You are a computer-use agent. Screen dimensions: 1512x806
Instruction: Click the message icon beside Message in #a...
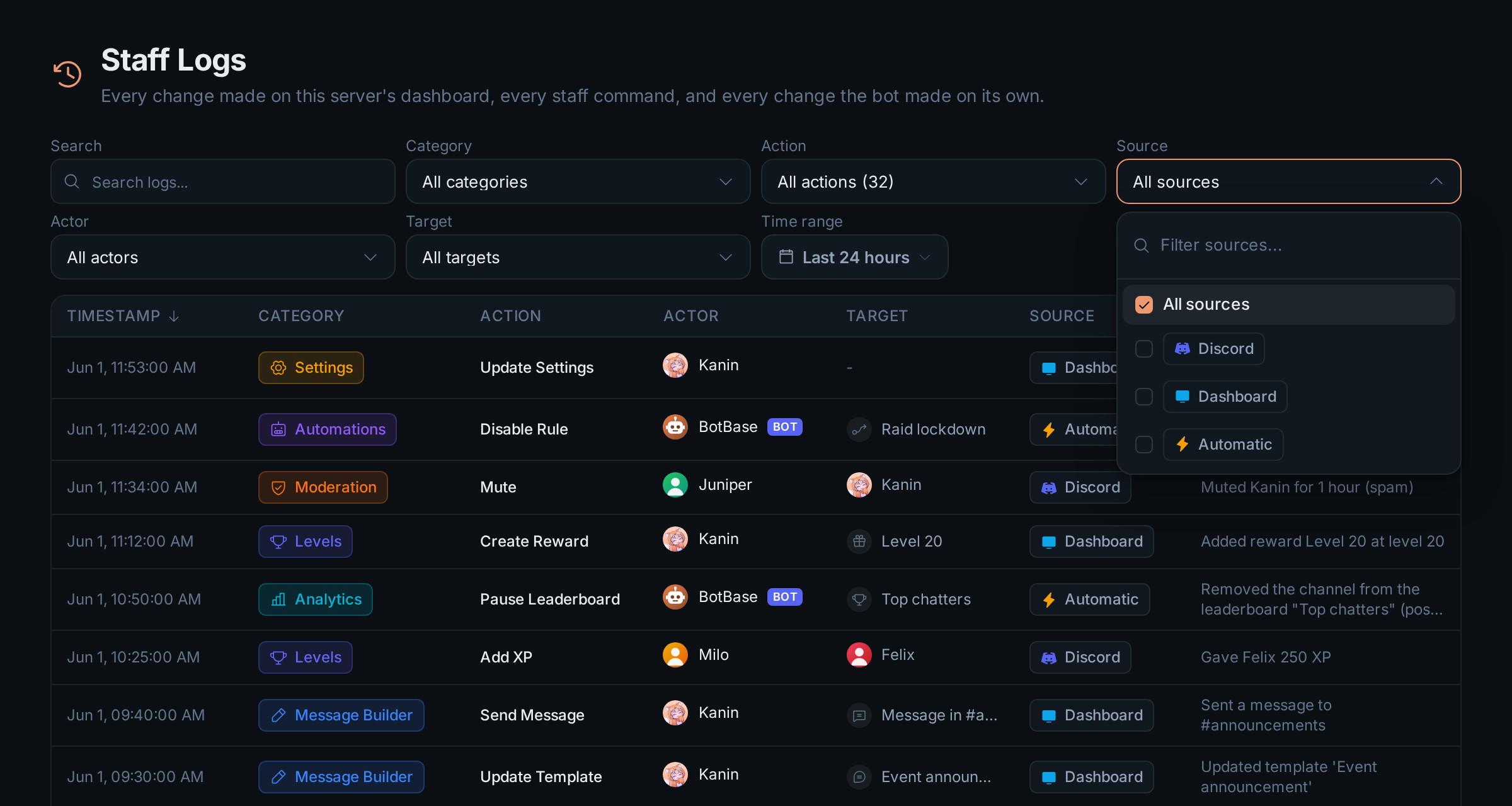tap(859, 715)
